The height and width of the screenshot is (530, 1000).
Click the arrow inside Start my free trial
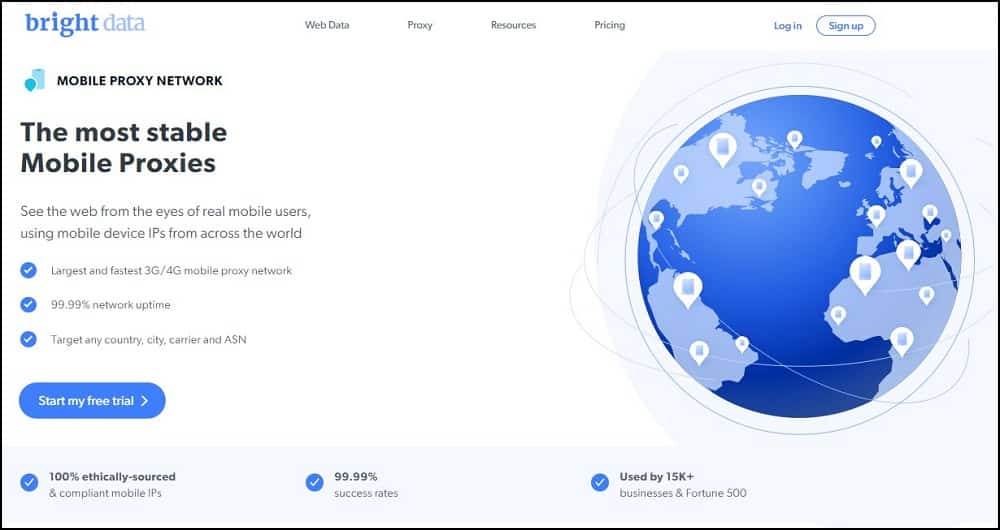point(145,401)
